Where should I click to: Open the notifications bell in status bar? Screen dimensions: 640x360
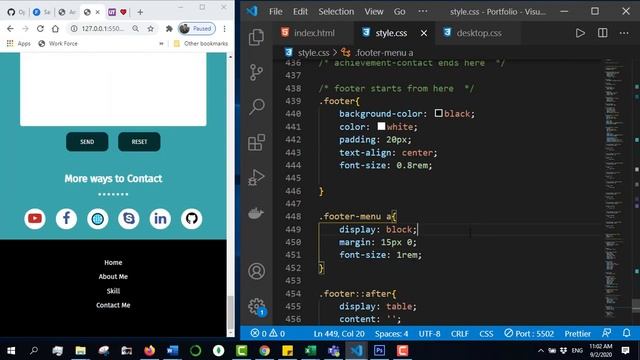click(627, 333)
